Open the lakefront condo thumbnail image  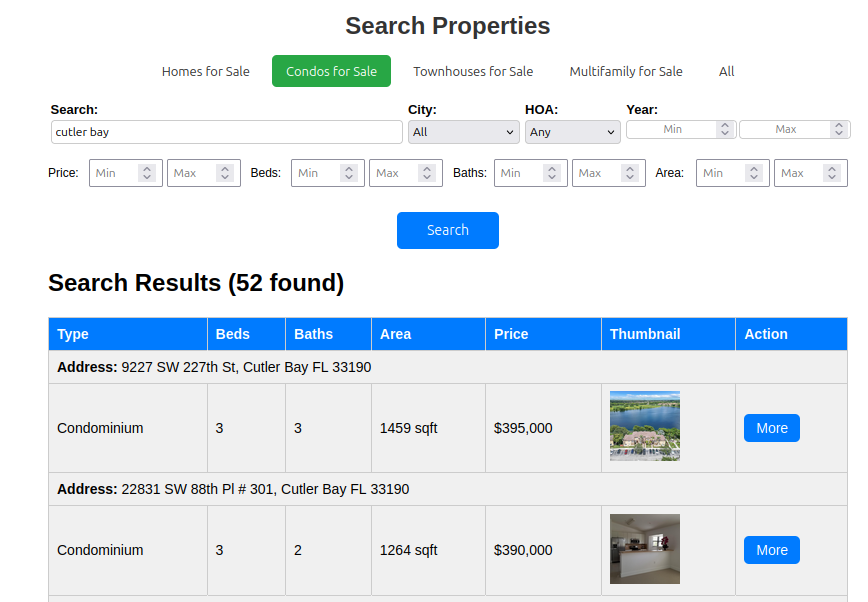point(644,427)
